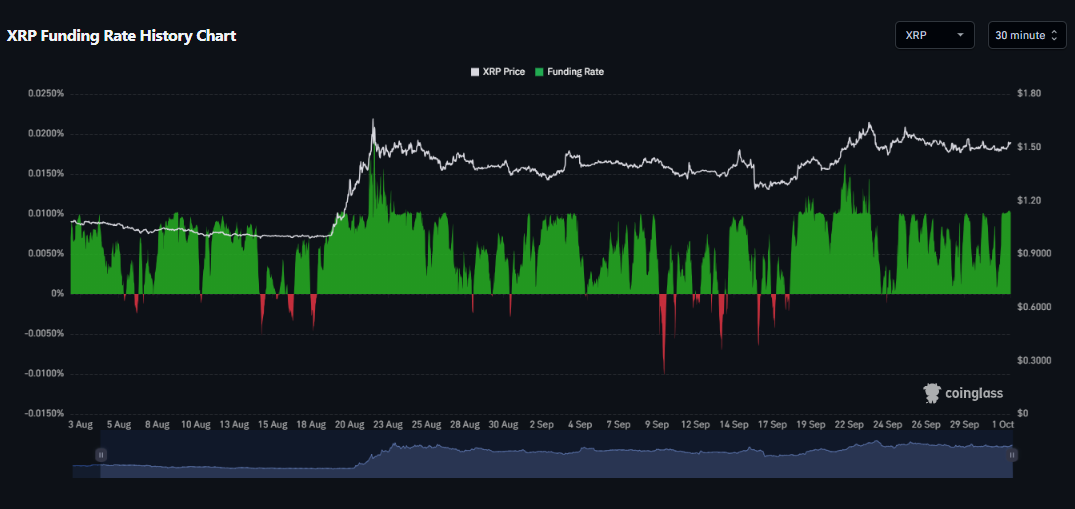Viewport: 1075px width, 509px height.
Task: Click the $1.50 price axis label
Action: pyautogui.click(x=1030, y=147)
